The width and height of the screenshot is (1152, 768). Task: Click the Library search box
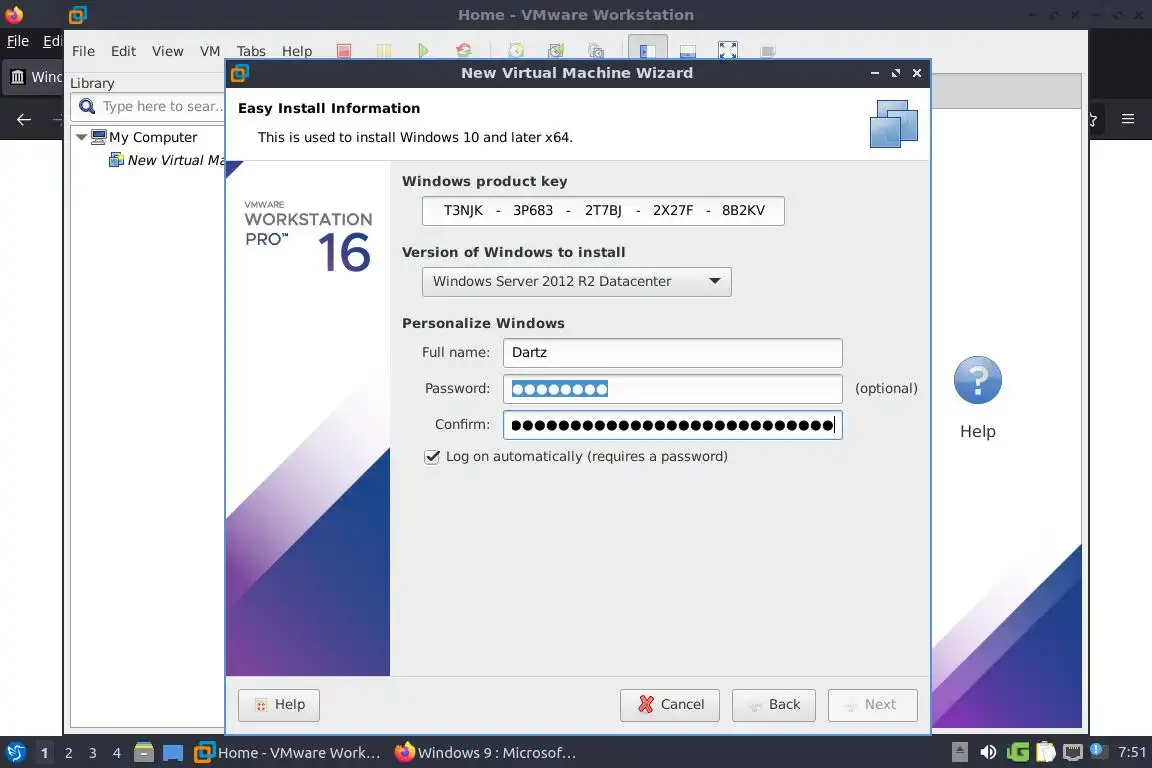pos(148,107)
